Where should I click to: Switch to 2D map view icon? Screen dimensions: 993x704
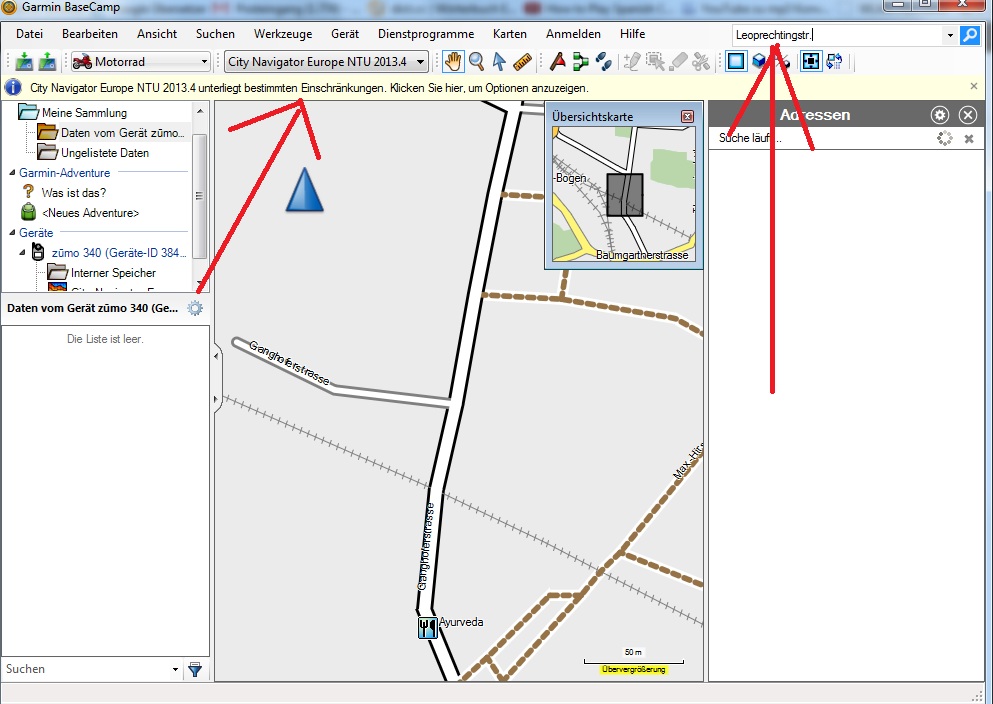coord(736,61)
